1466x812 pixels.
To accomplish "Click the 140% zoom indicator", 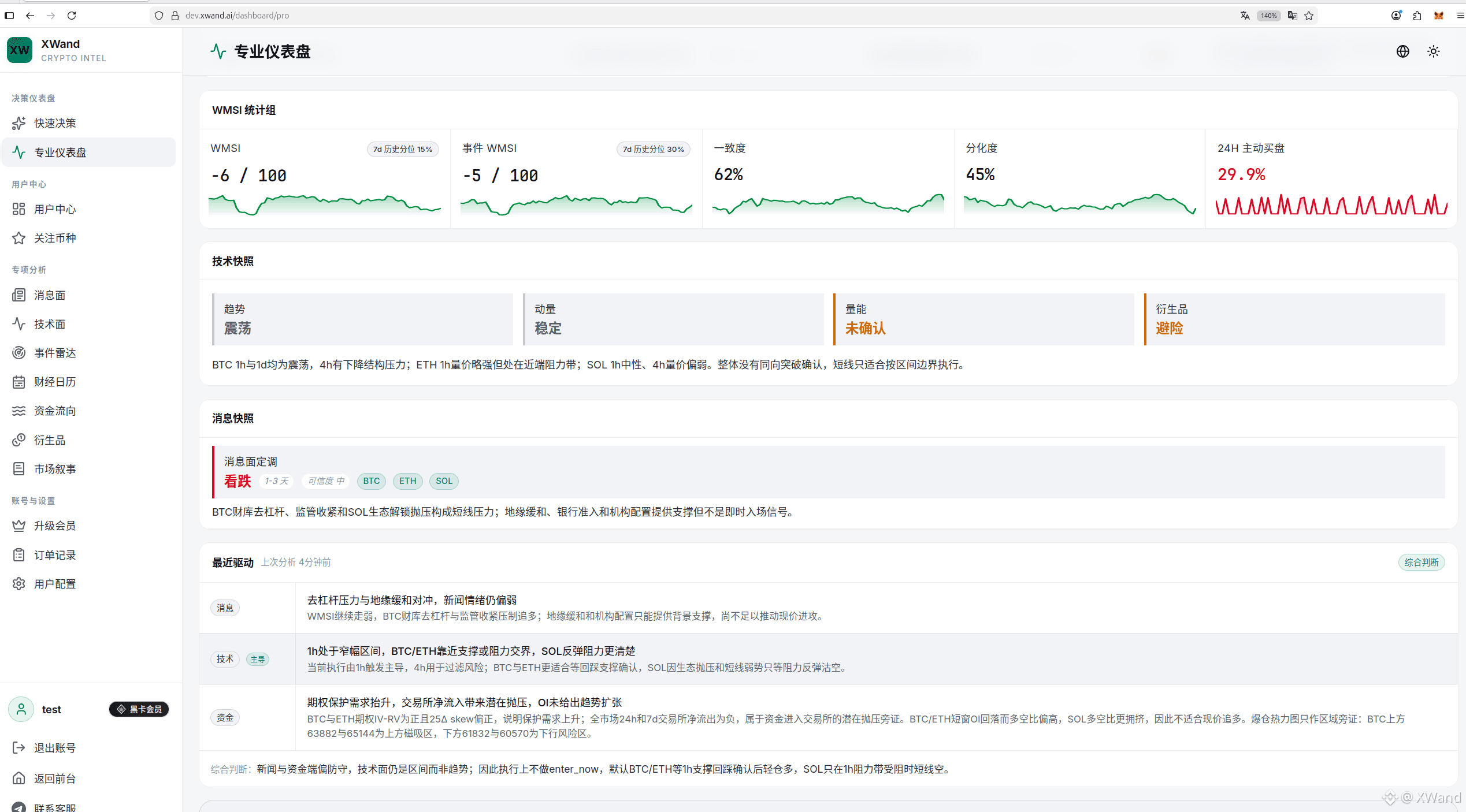I will click(1269, 16).
